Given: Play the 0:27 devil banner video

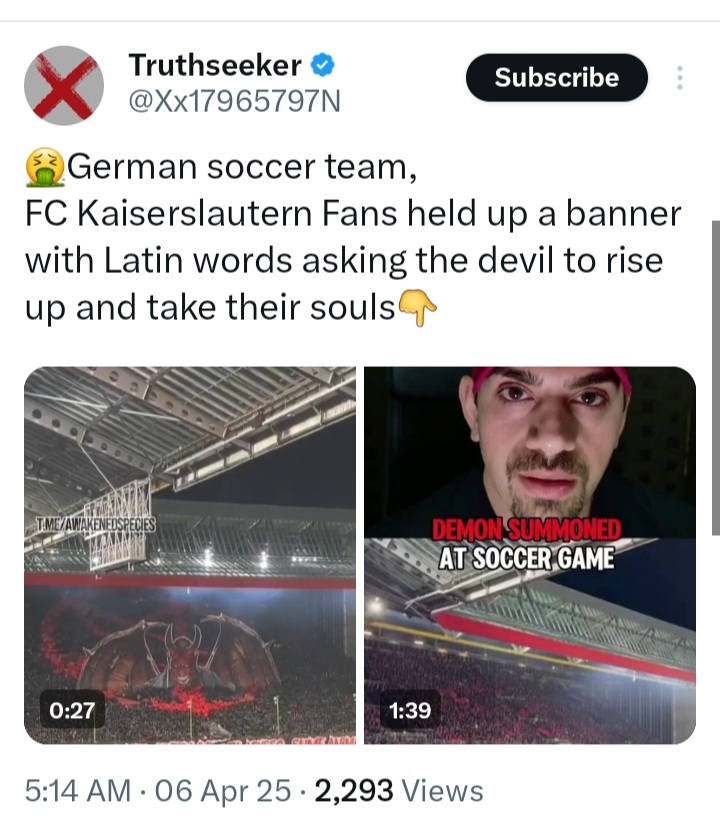Looking at the screenshot, I should click(x=190, y=555).
